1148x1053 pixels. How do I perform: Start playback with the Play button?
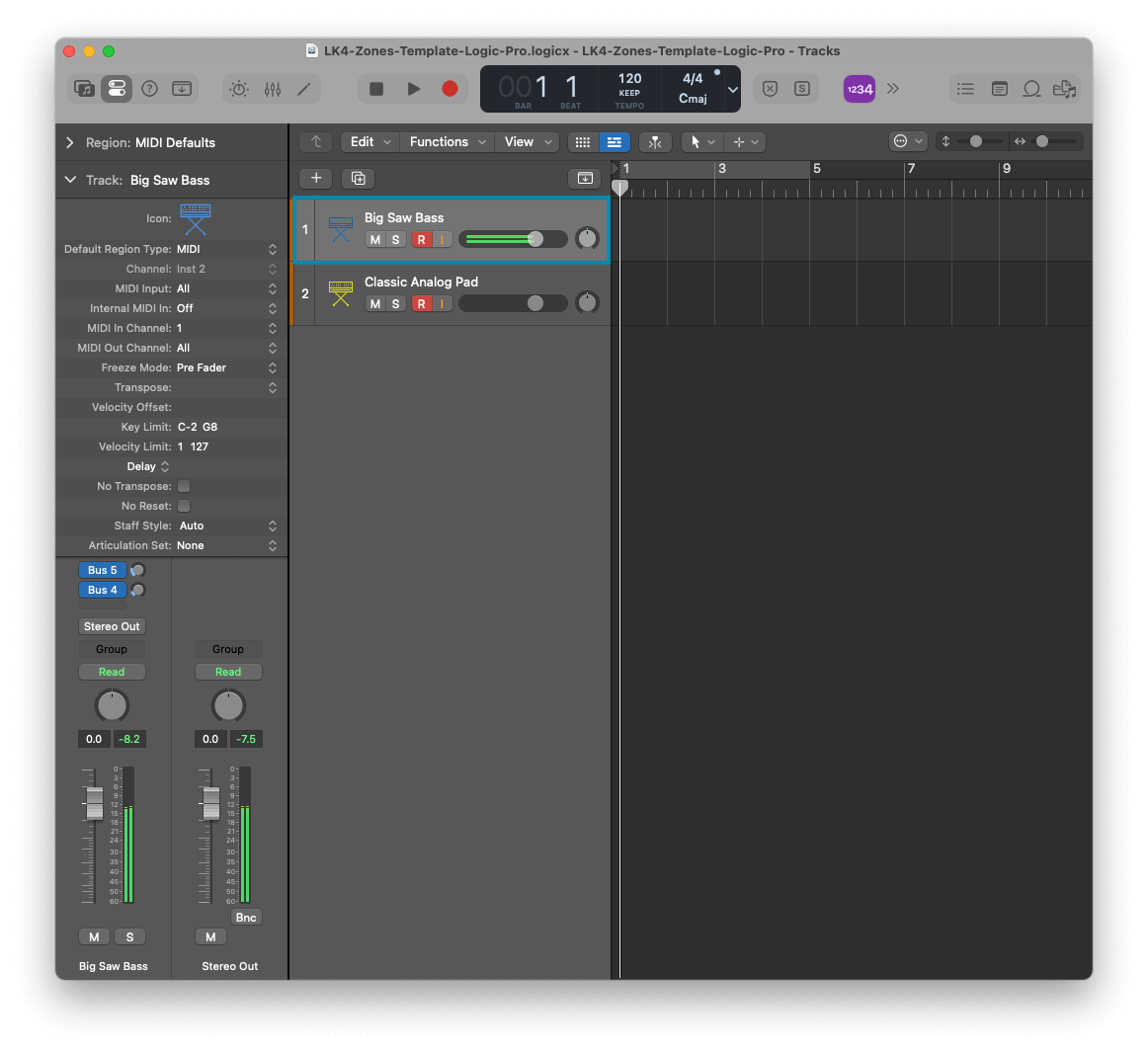414,89
